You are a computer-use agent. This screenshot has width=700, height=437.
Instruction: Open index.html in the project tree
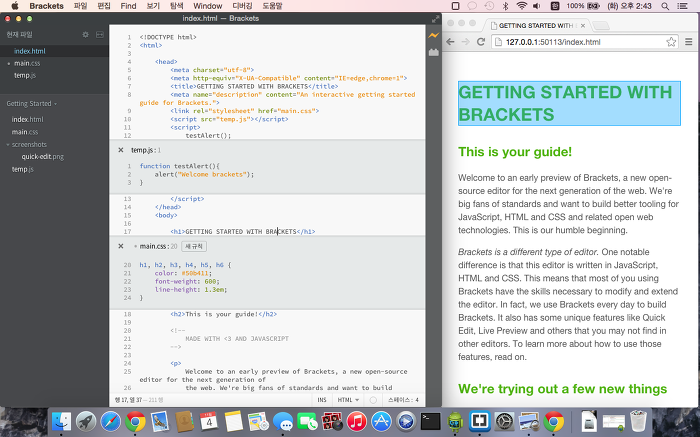point(28,119)
